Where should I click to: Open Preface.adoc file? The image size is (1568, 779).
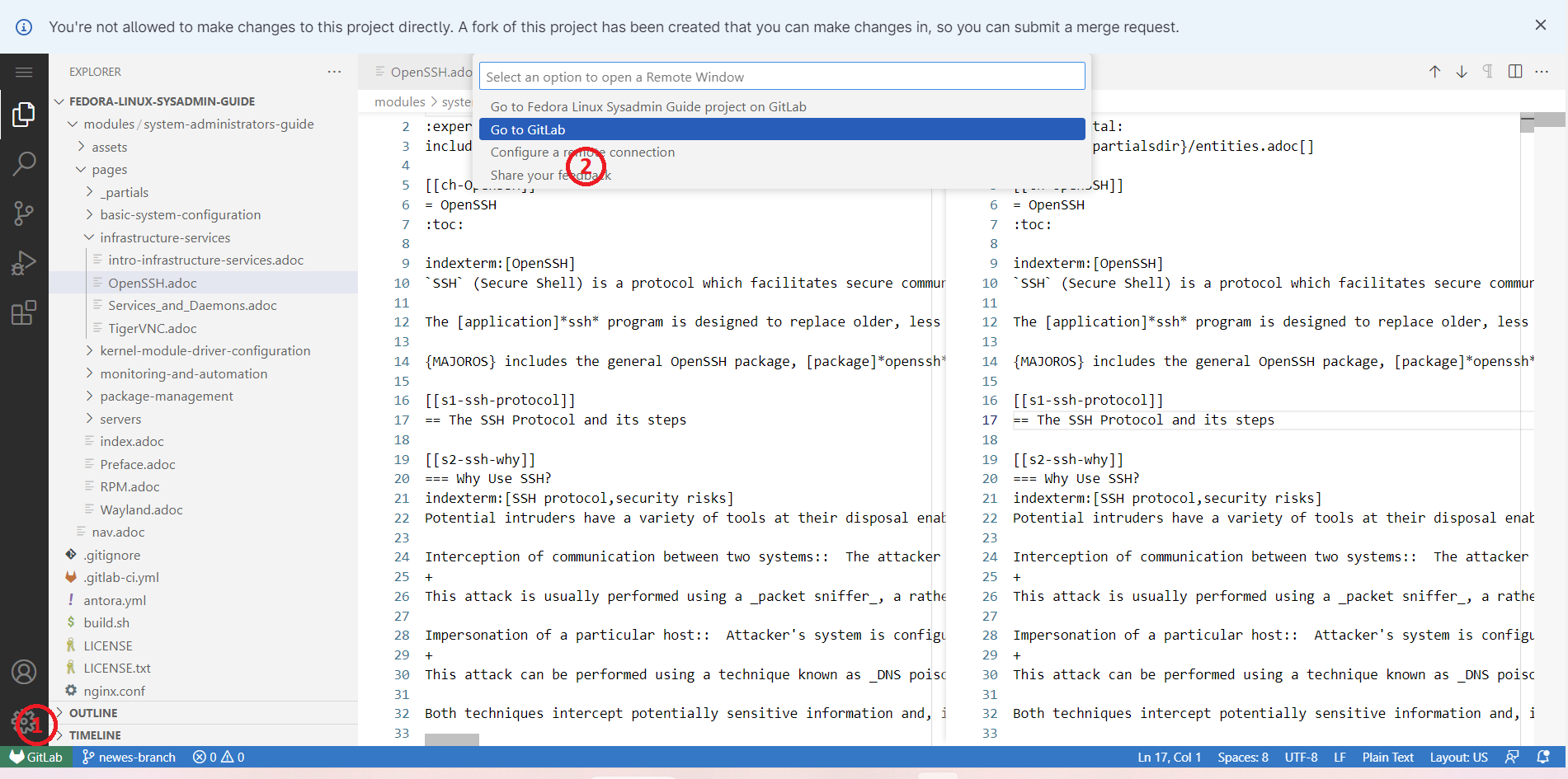coord(203,464)
